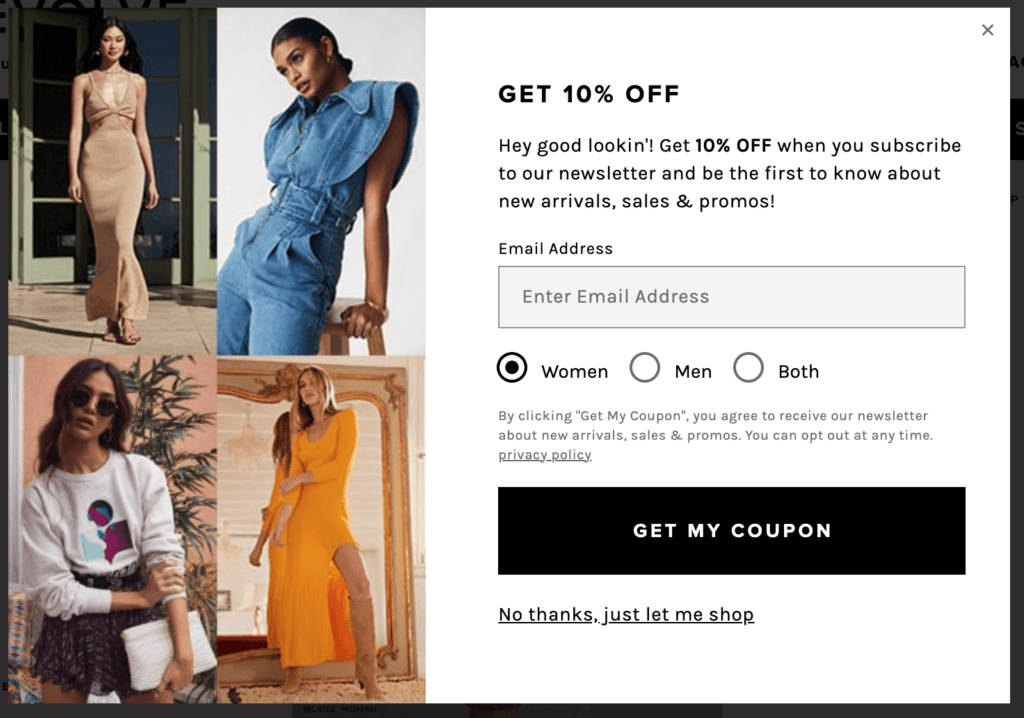Click the Get My Coupon button
The height and width of the screenshot is (718, 1024).
pyautogui.click(x=731, y=530)
